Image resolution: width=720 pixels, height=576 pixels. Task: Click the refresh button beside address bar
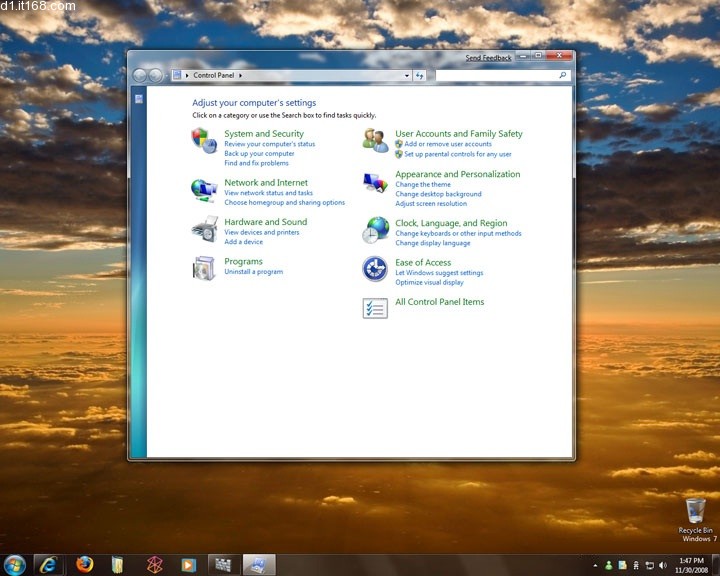pos(419,75)
